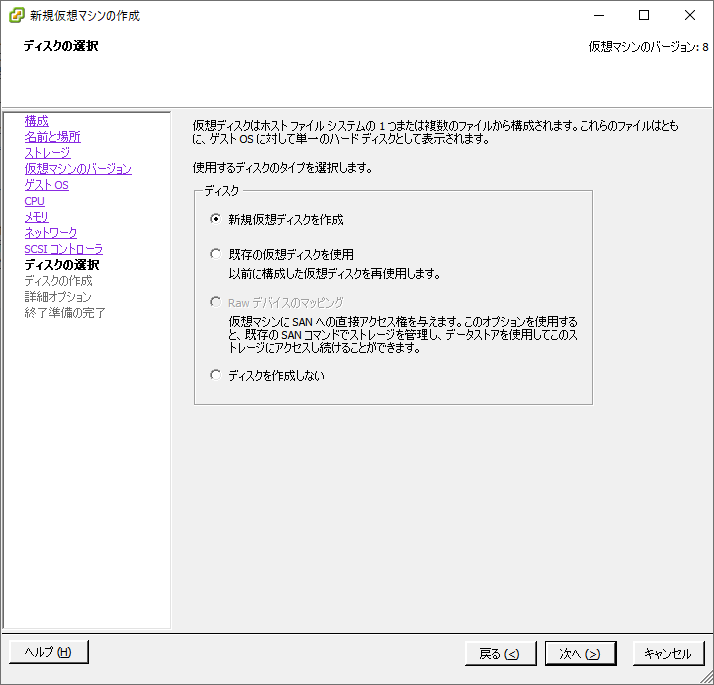
Task: Click the greyed 終了準備の完了 step
Action: pyautogui.click(x=65, y=312)
